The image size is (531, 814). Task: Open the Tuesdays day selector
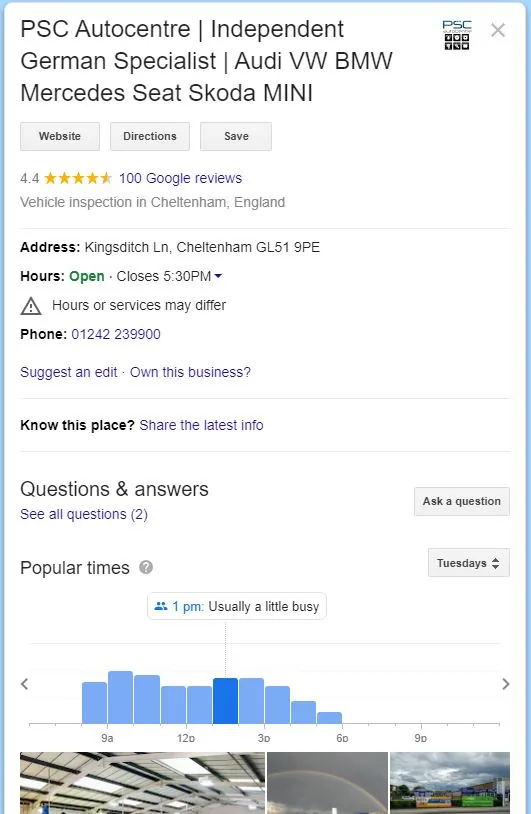pyautogui.click(x=469, y=563)
